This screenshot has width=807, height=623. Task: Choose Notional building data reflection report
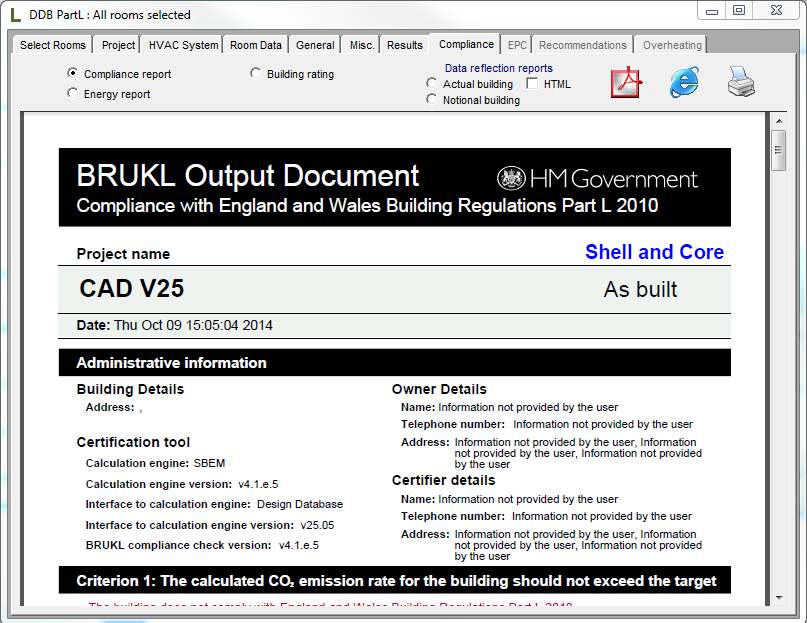(x=432, y=99)
